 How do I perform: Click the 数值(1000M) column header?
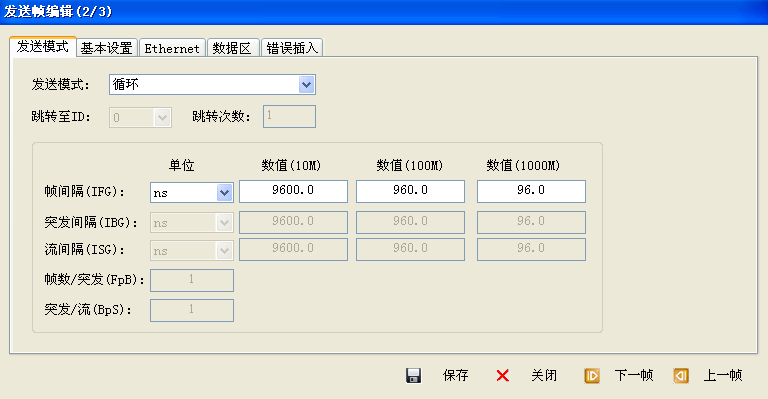(523, 165)
